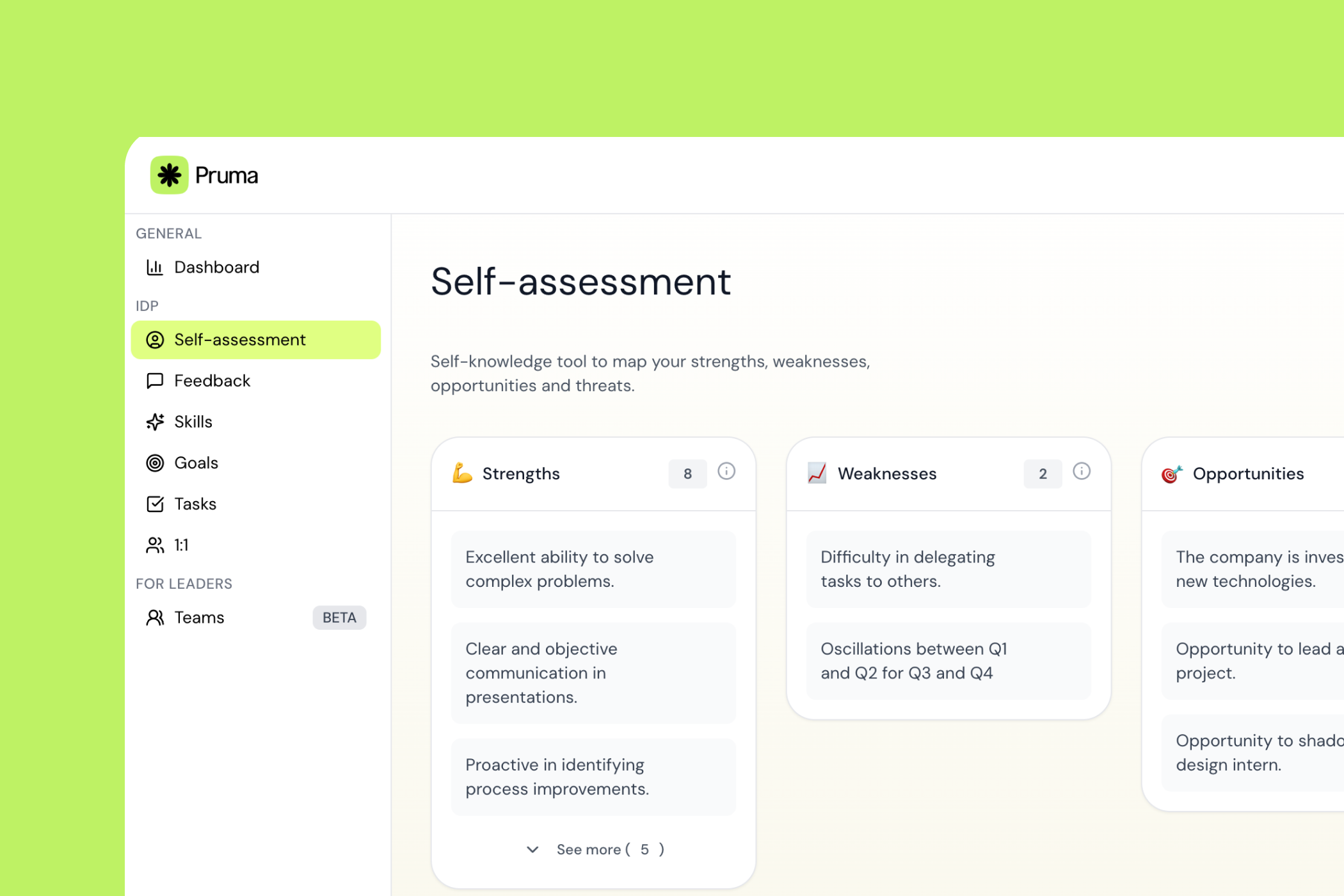Click the Strengths info icon
The width and height of the screenshot is (1344, 896).
tap(726, 472)
